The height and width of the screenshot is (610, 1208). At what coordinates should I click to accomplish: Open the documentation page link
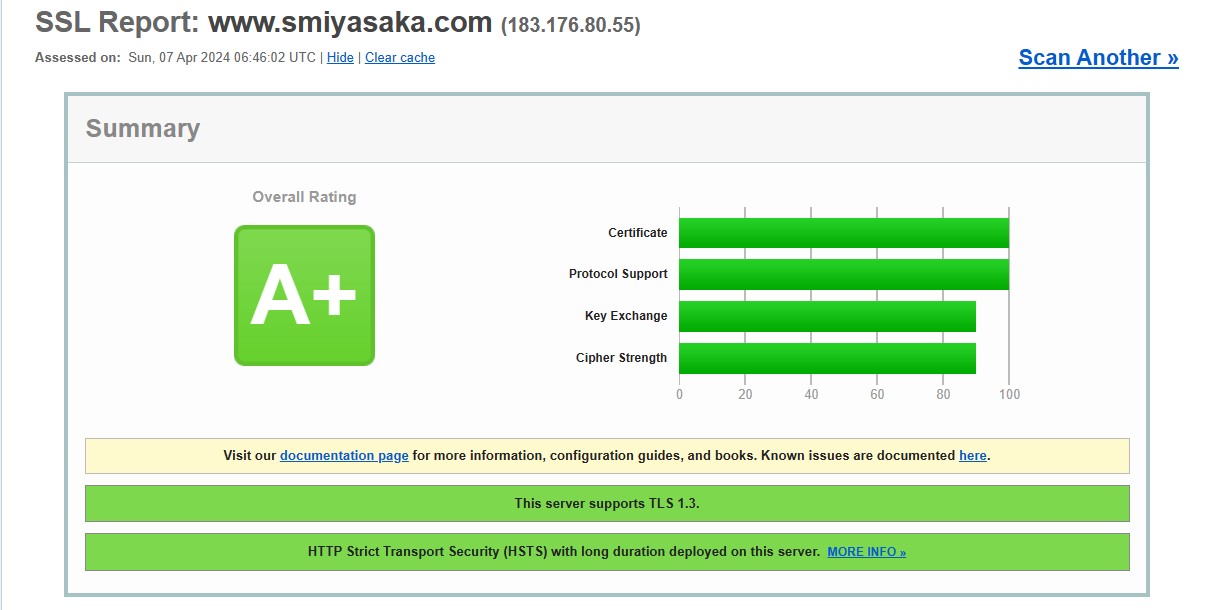point(344,456)
